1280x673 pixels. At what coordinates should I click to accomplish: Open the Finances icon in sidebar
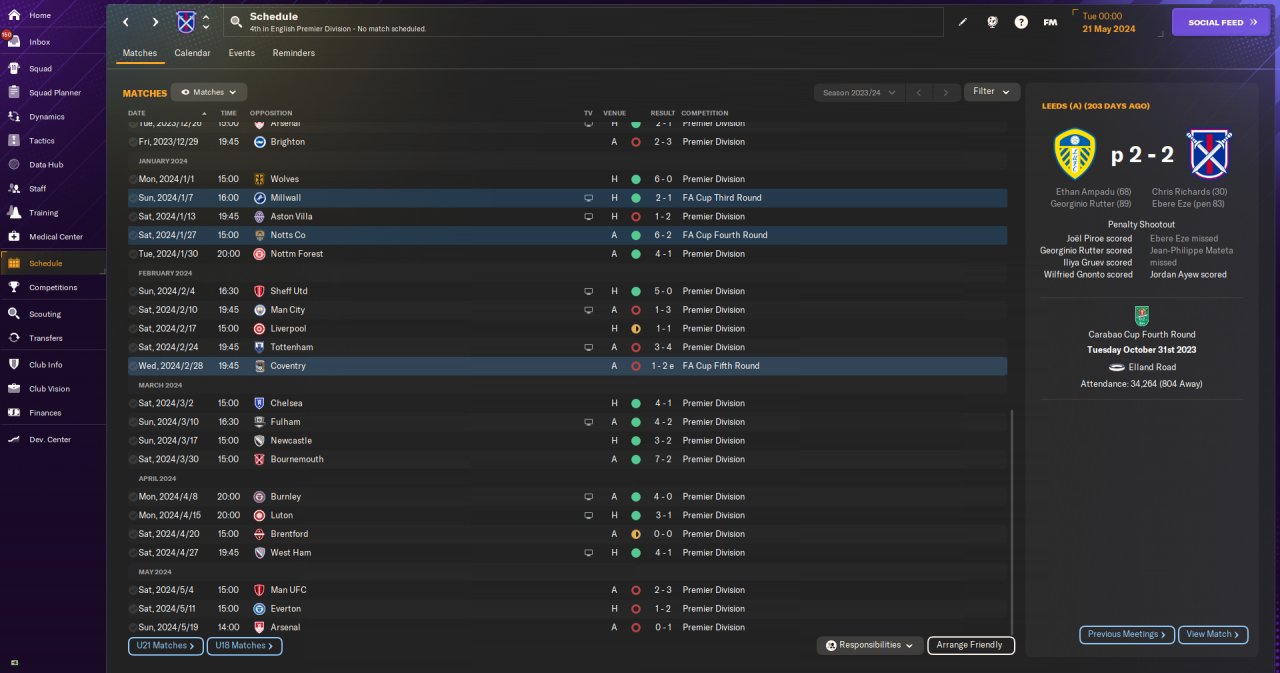(14, 412)
